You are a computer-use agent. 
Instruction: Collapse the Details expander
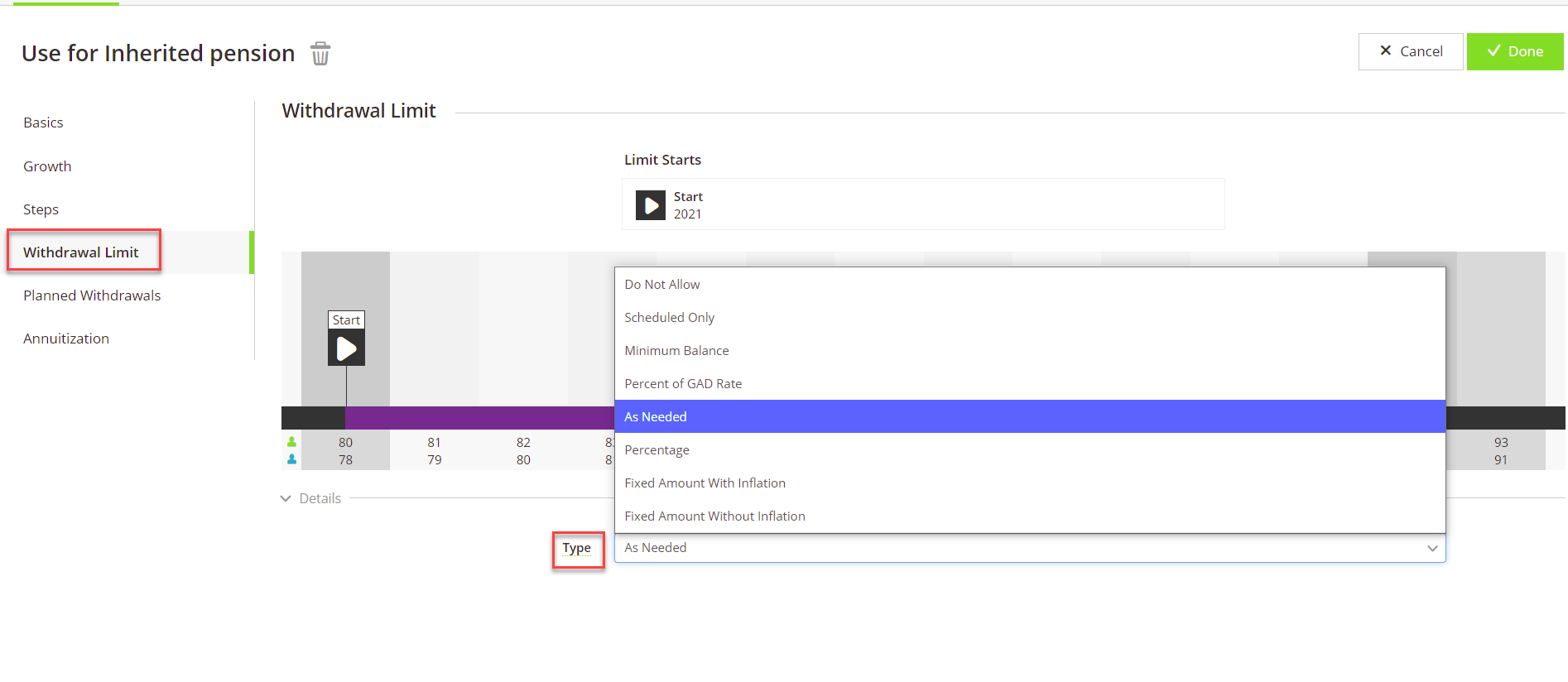tap(286, 498)
